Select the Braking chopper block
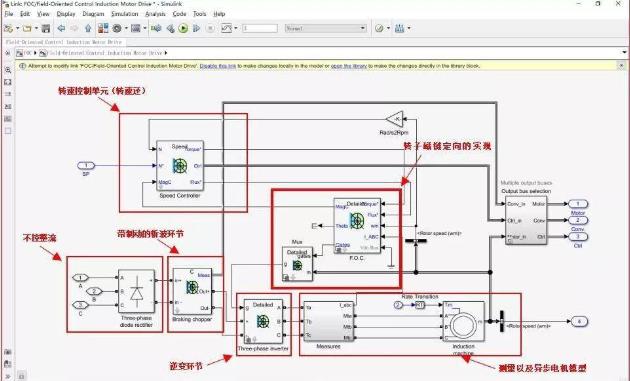630x381 pixels. point(192,291)
